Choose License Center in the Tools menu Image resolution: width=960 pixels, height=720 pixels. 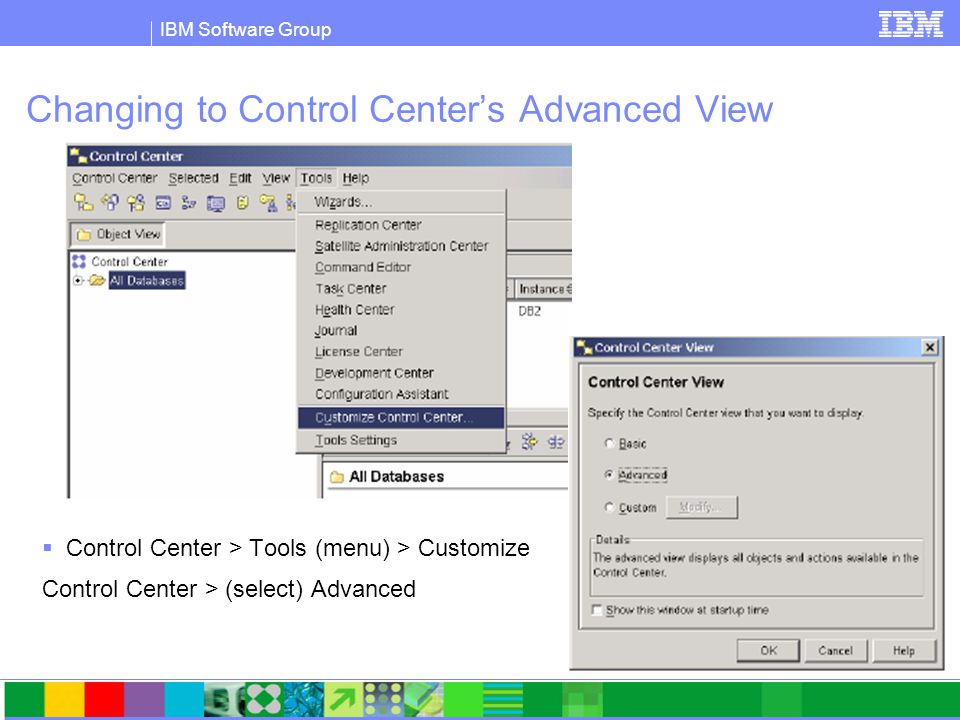401,352
